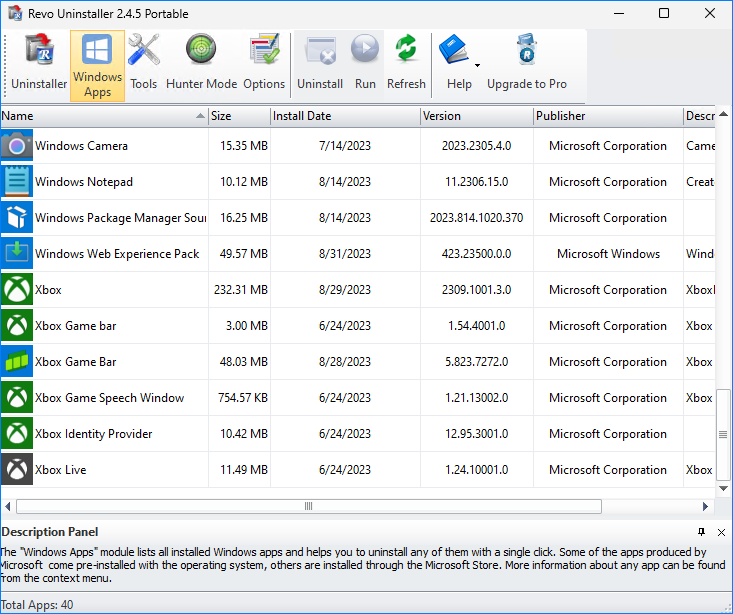Click version "2023.814.1020.370" cell
This screenshot has height=614, width=733.
(476, 218)
